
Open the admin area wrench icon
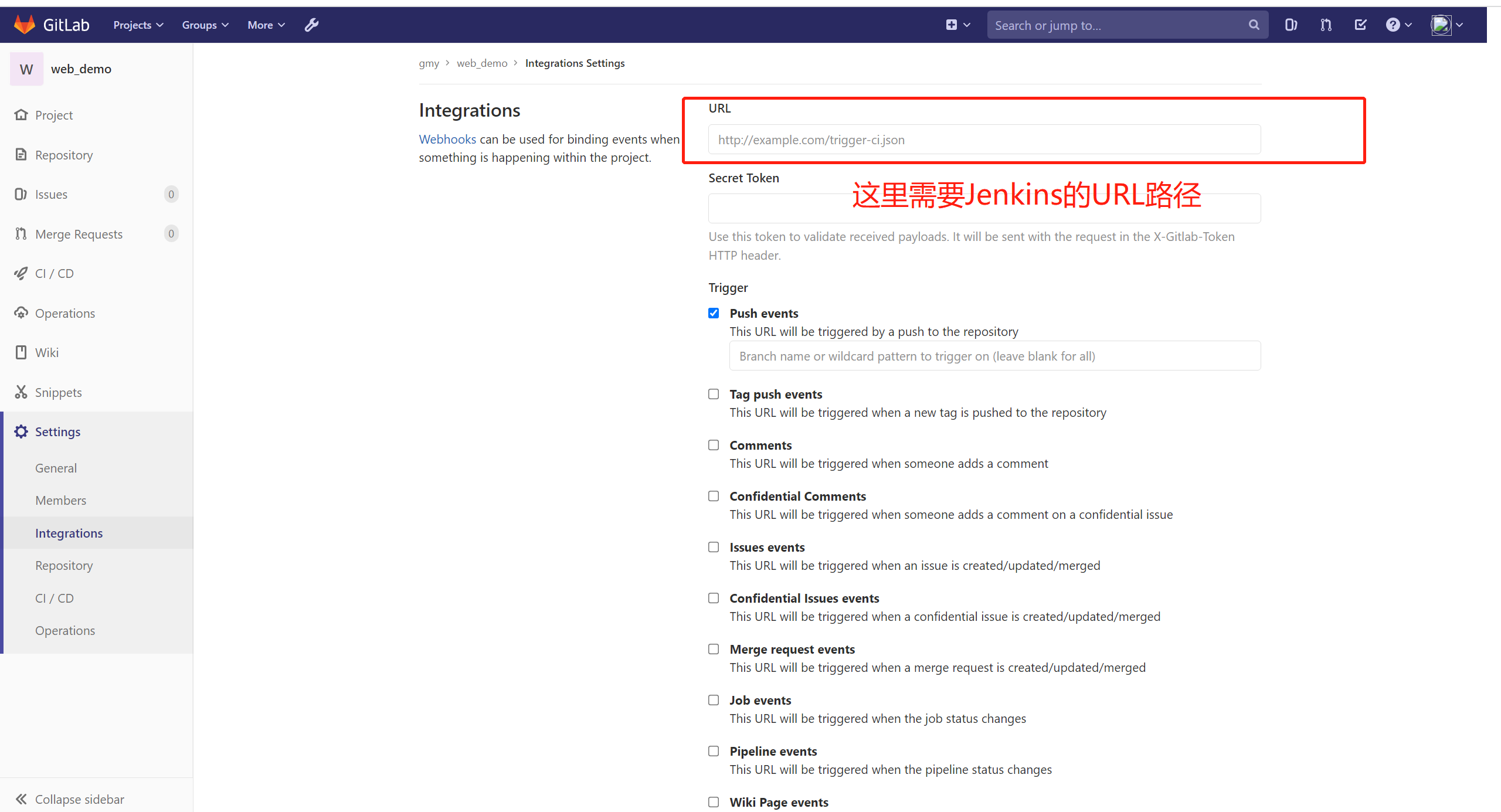pyautogui.click(x=311, y=25)
